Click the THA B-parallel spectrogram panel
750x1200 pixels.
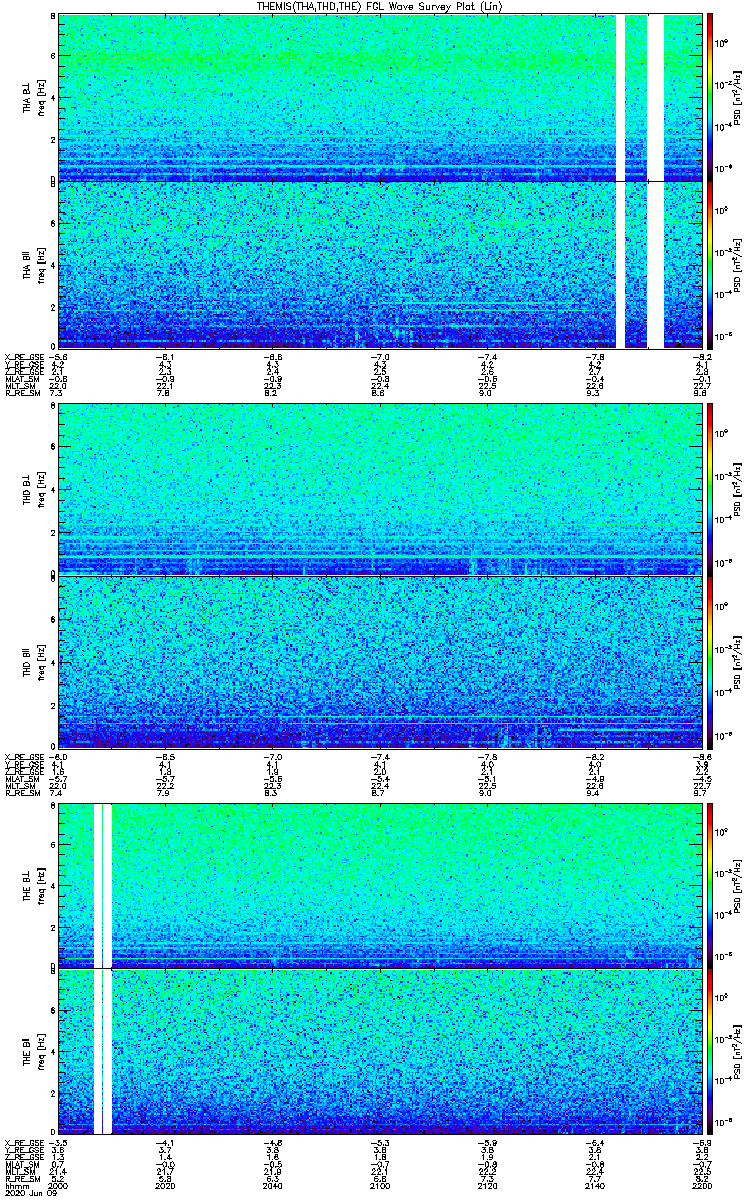coord(379,264)
